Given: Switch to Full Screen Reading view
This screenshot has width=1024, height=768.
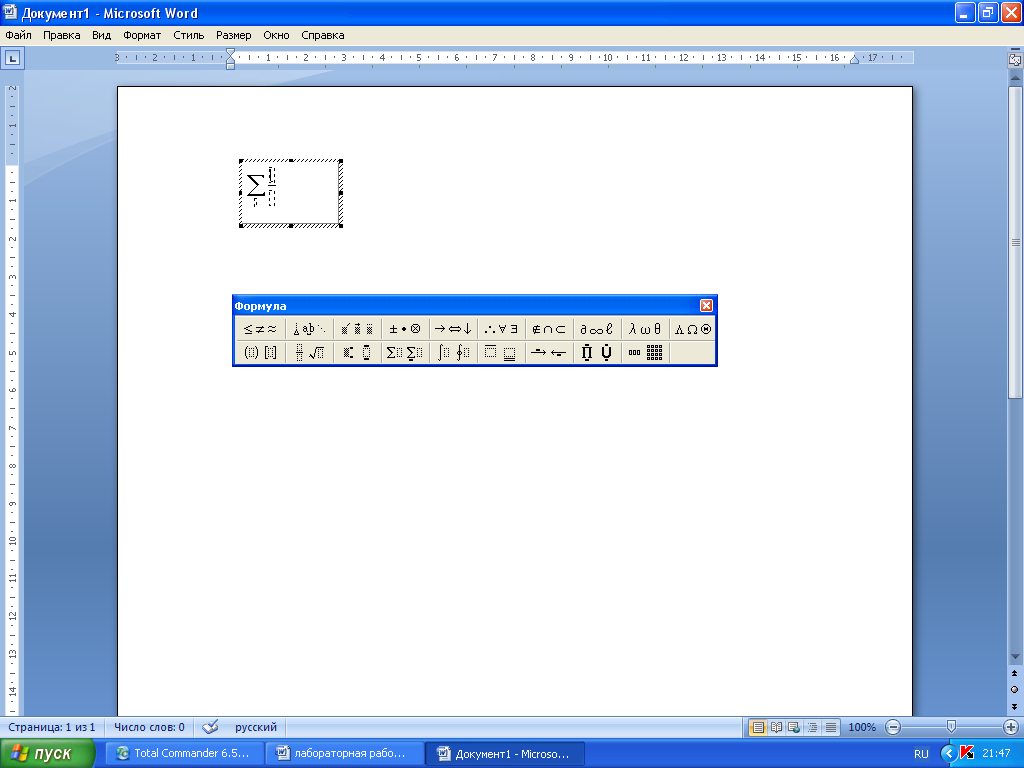Looking at the screenshot, I should coord(776,727).
